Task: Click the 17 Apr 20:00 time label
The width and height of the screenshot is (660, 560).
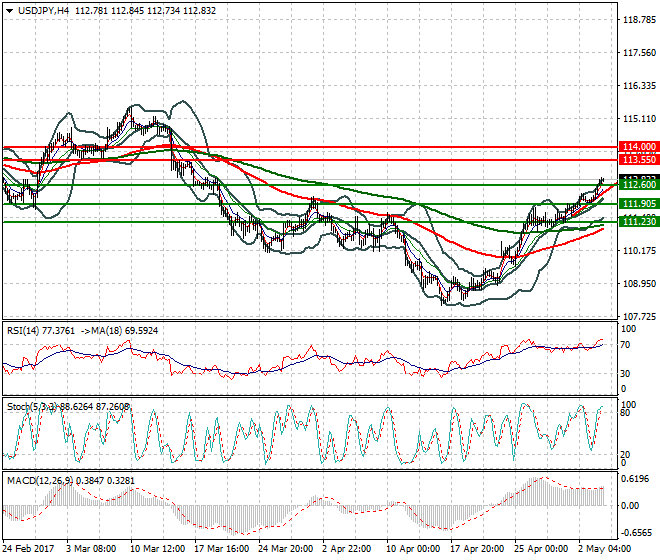Action: coord(477,549)
